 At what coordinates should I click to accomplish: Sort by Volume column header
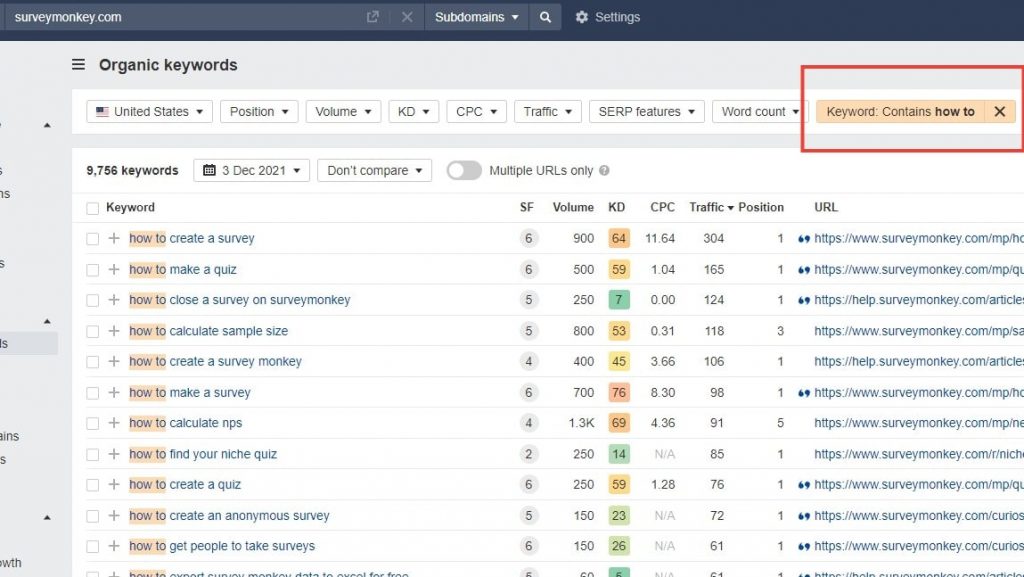tap(573, 207)
